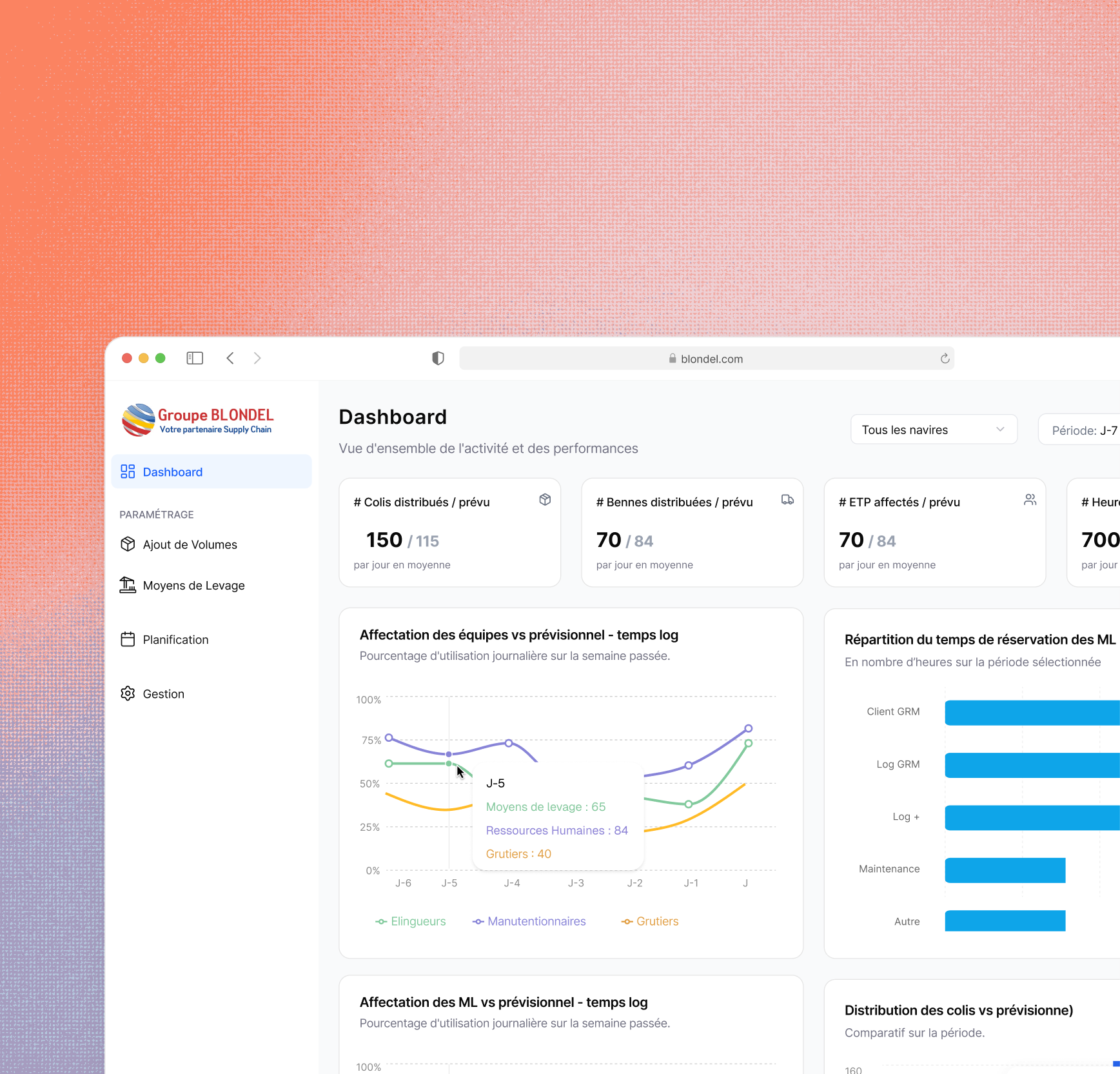Click the Log + bar in chart
The width and height of the screenshot is (1120, 1074).
pyautogui.click(x=1032, y=817)
